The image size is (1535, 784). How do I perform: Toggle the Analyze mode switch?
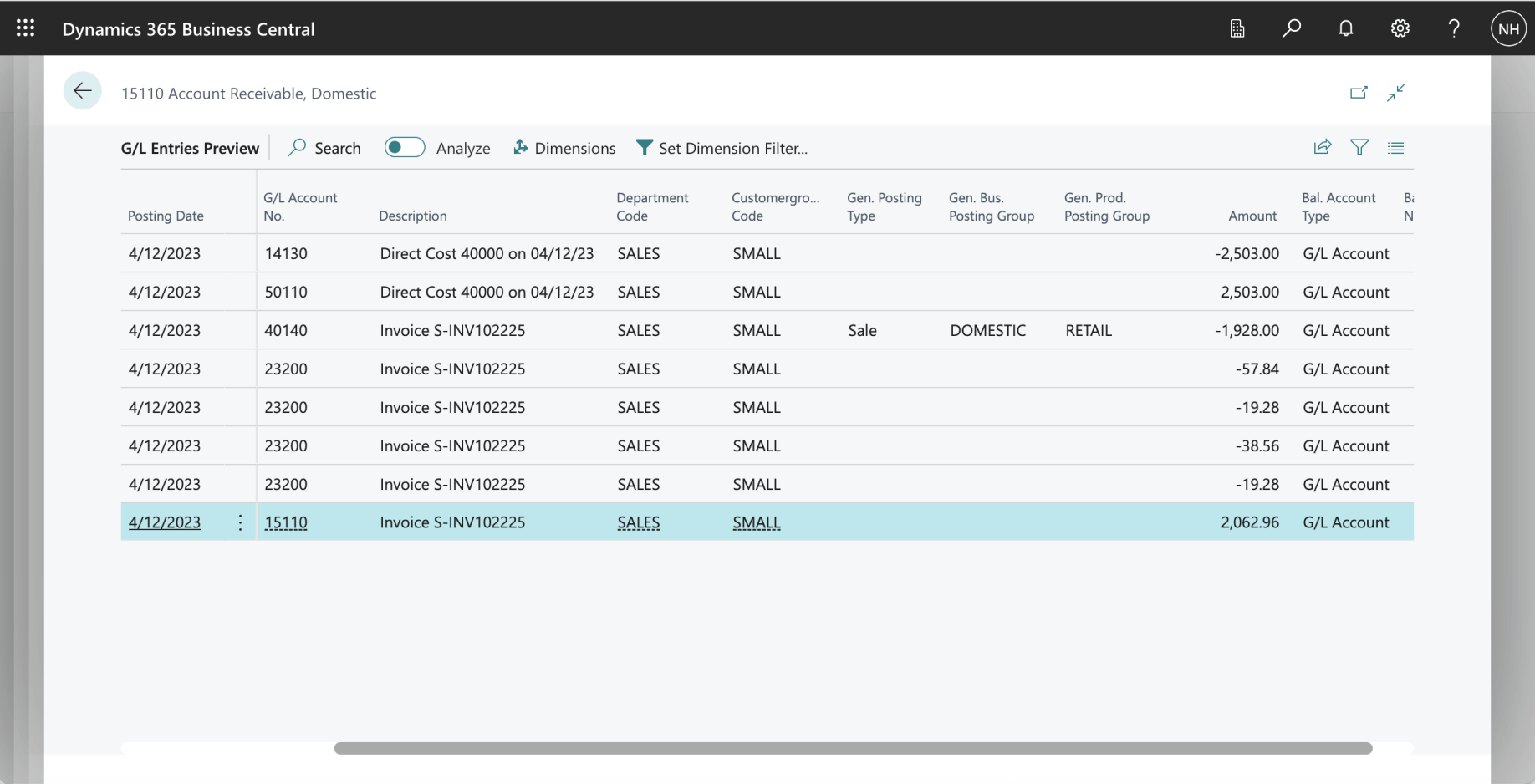click(x=405, y=148)
